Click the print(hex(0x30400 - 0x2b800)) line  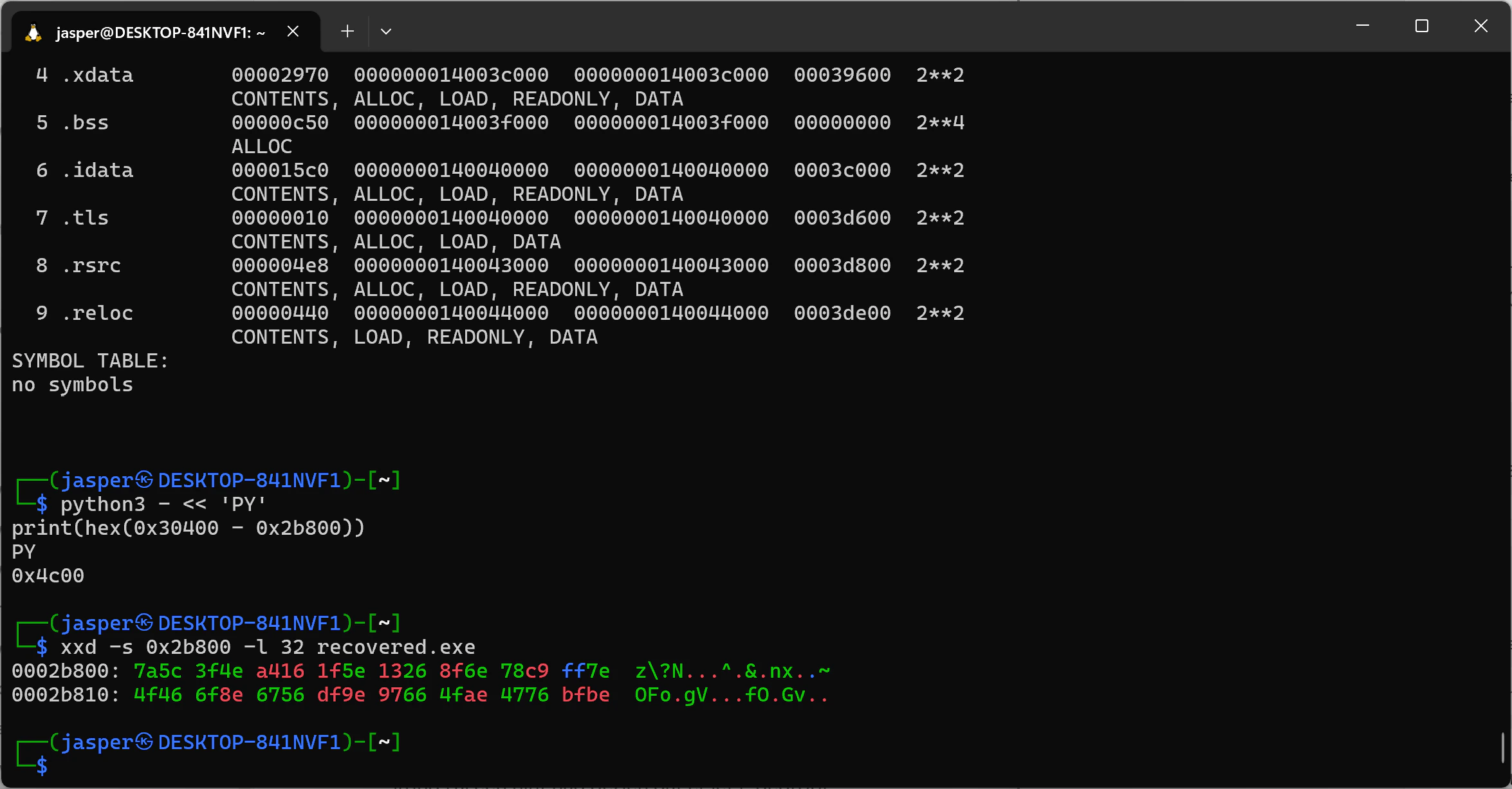coord(189,528)
